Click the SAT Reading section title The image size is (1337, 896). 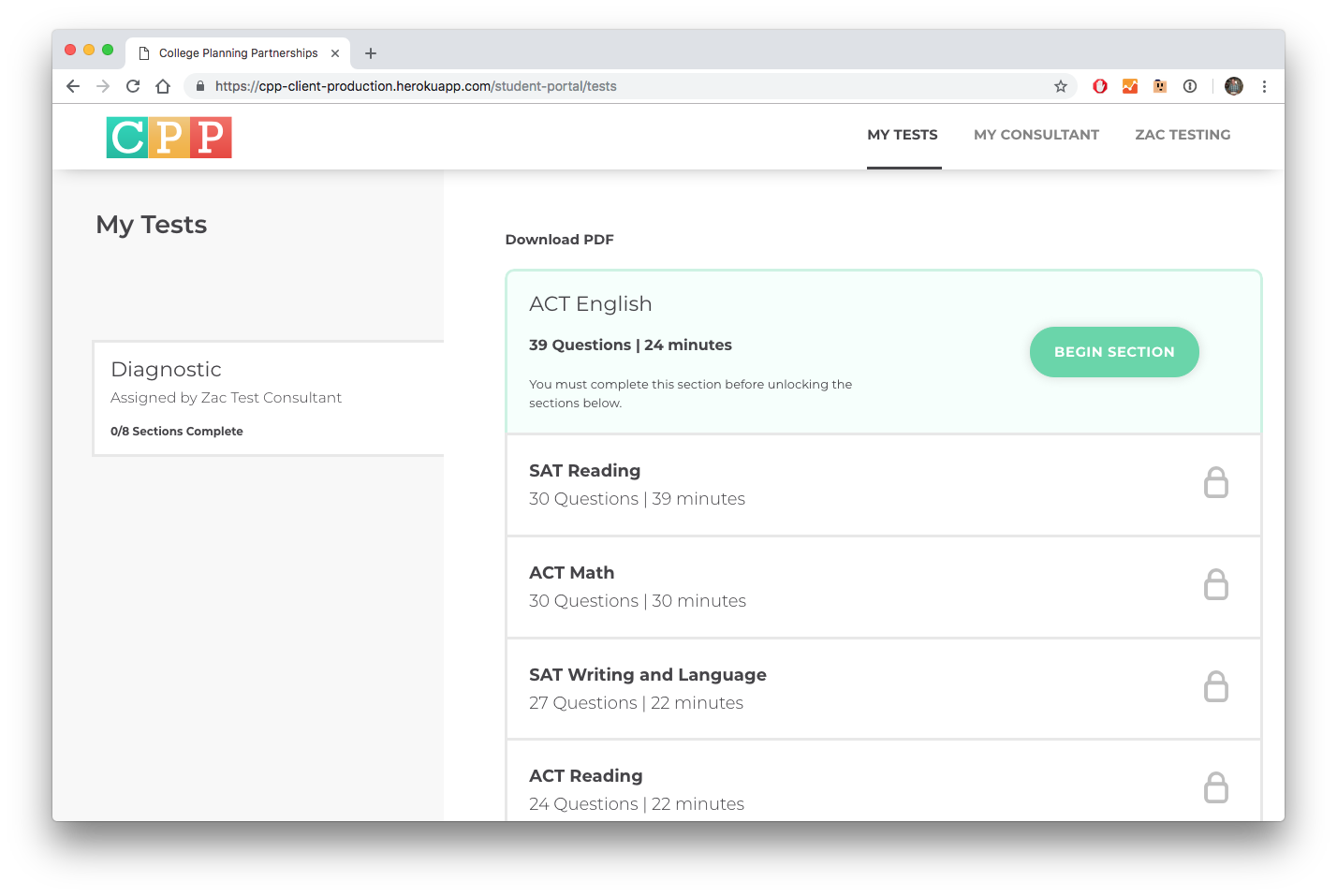coord(584,471)
